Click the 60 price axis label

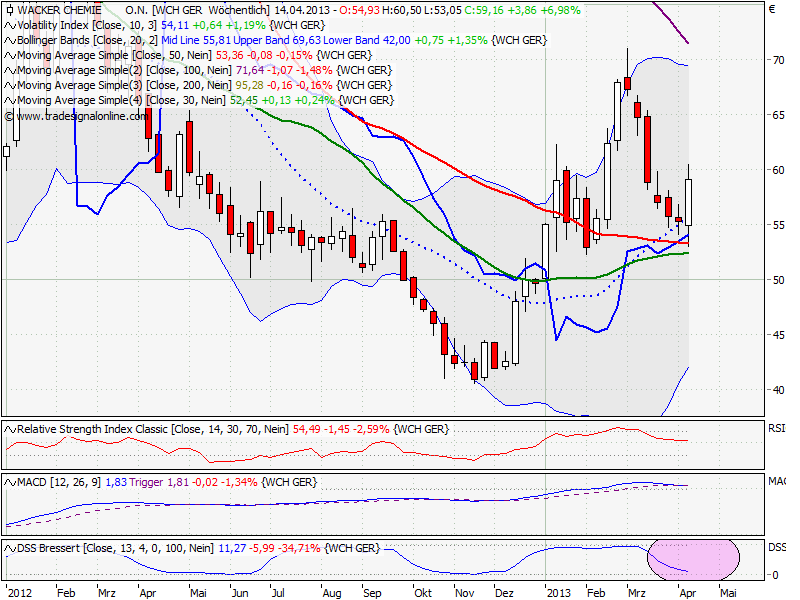[778, 170]
